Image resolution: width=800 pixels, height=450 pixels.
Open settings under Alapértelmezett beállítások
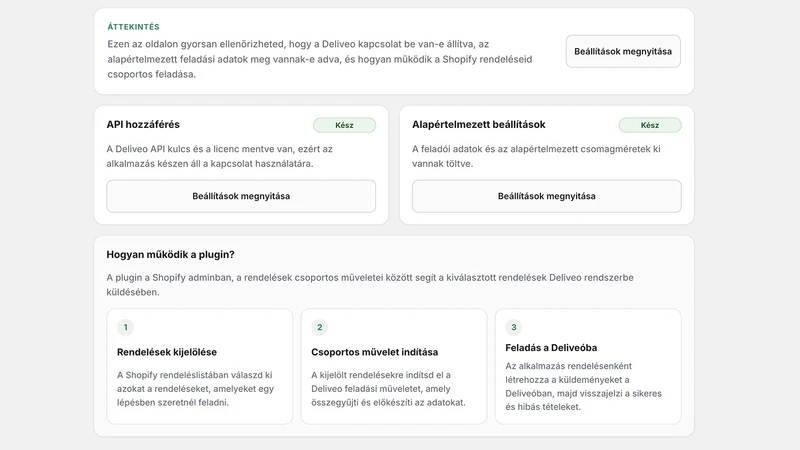546,196
